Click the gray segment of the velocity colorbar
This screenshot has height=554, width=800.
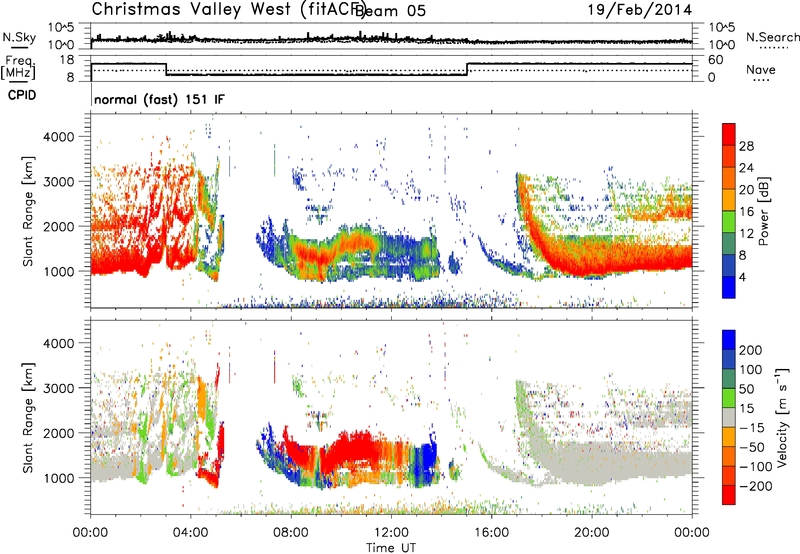pyautogui.click(x=729, y=417)
